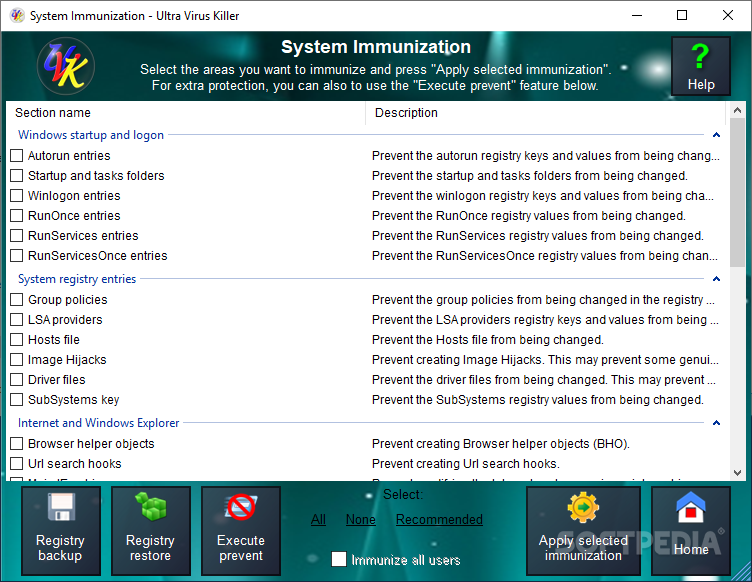This screenshot has height=582, width=752.
Task: Click the RunServicesOnce registry values description
Action: coord(545,256)
